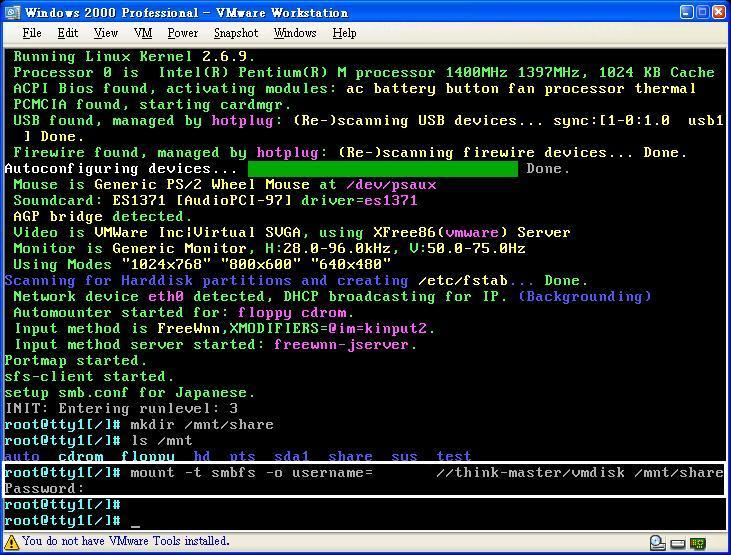The height and width of the screenshot is (555, 731).
Task: Click the VMware Workstation title bar icon
Action: point(12,12)
